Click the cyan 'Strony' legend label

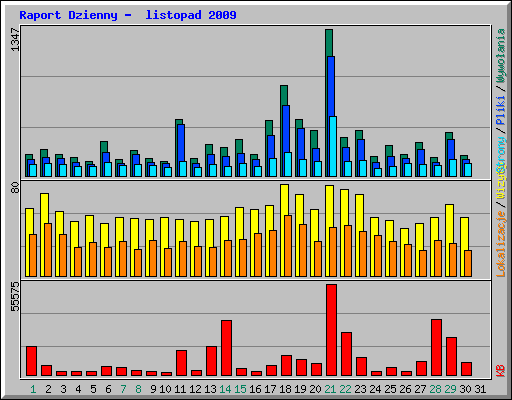[x=501, y=155]
